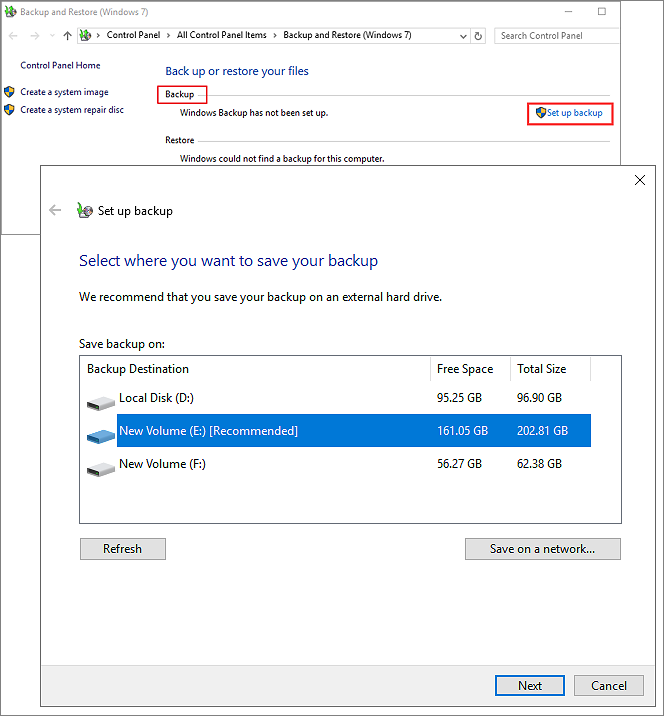
Task: Click shield icon beside Create a system repair disc
Action: click(10, 110)
